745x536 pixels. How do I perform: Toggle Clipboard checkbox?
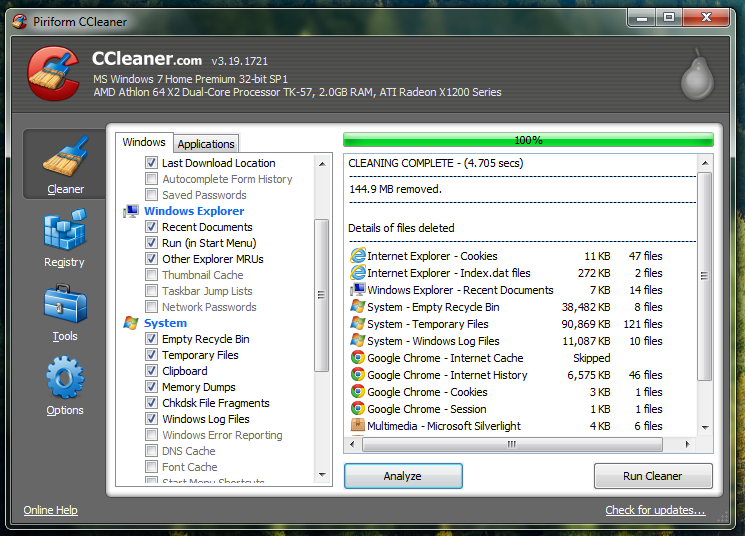pos(151,371)
